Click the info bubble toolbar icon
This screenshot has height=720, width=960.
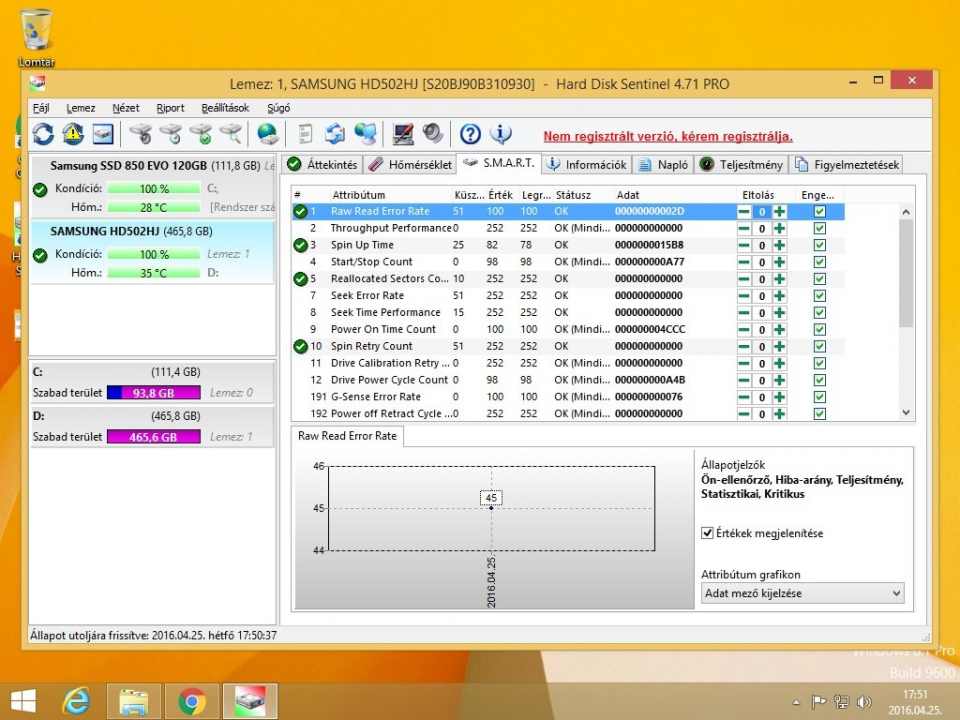tap(501, 133)
